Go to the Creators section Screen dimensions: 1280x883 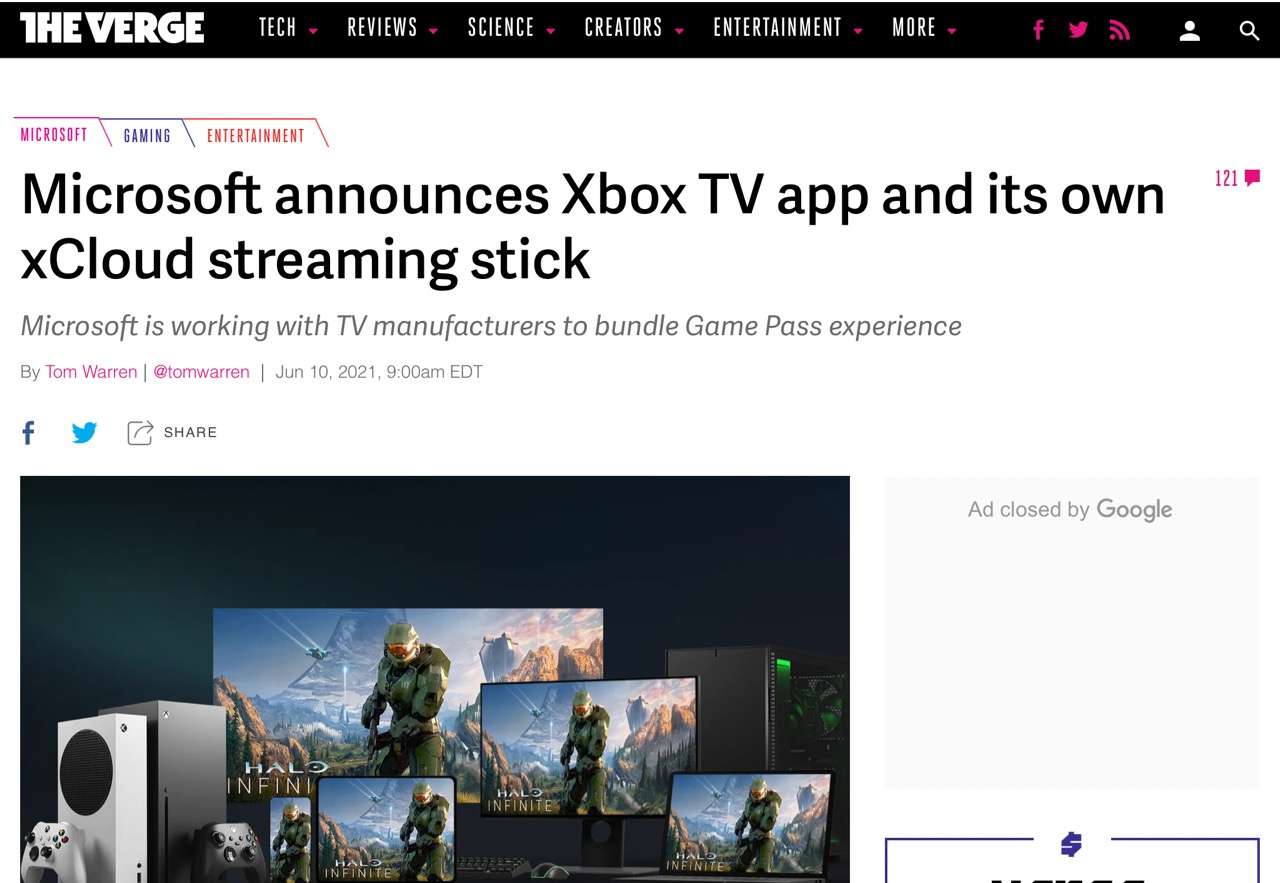point(624,28)
